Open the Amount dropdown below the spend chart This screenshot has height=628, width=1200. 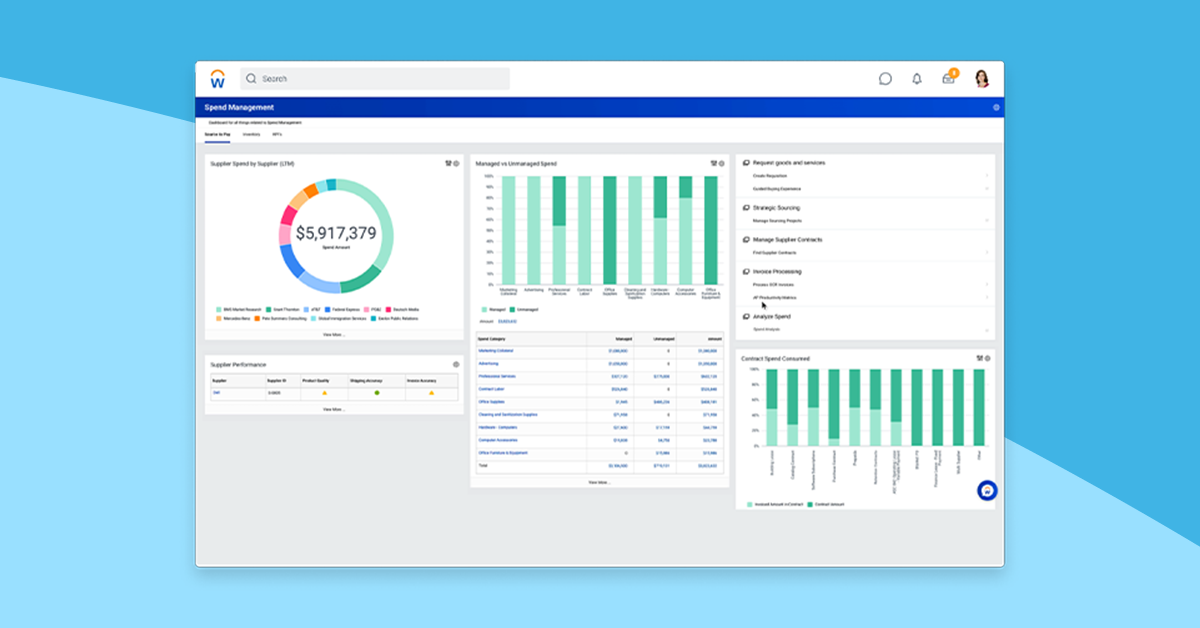pyautogui.click(x=508, y=321)
